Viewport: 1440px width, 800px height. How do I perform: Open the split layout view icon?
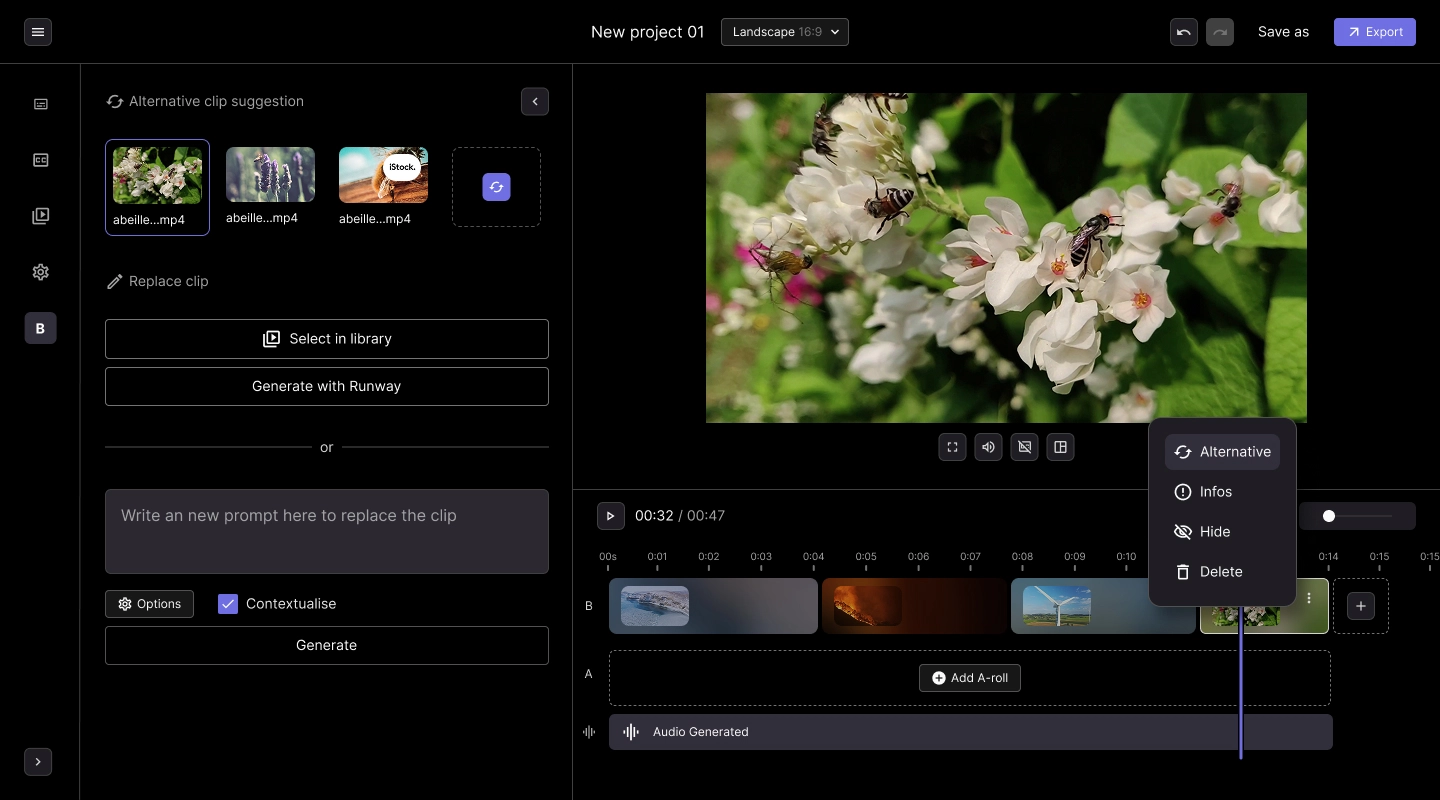coord(1060,447)
